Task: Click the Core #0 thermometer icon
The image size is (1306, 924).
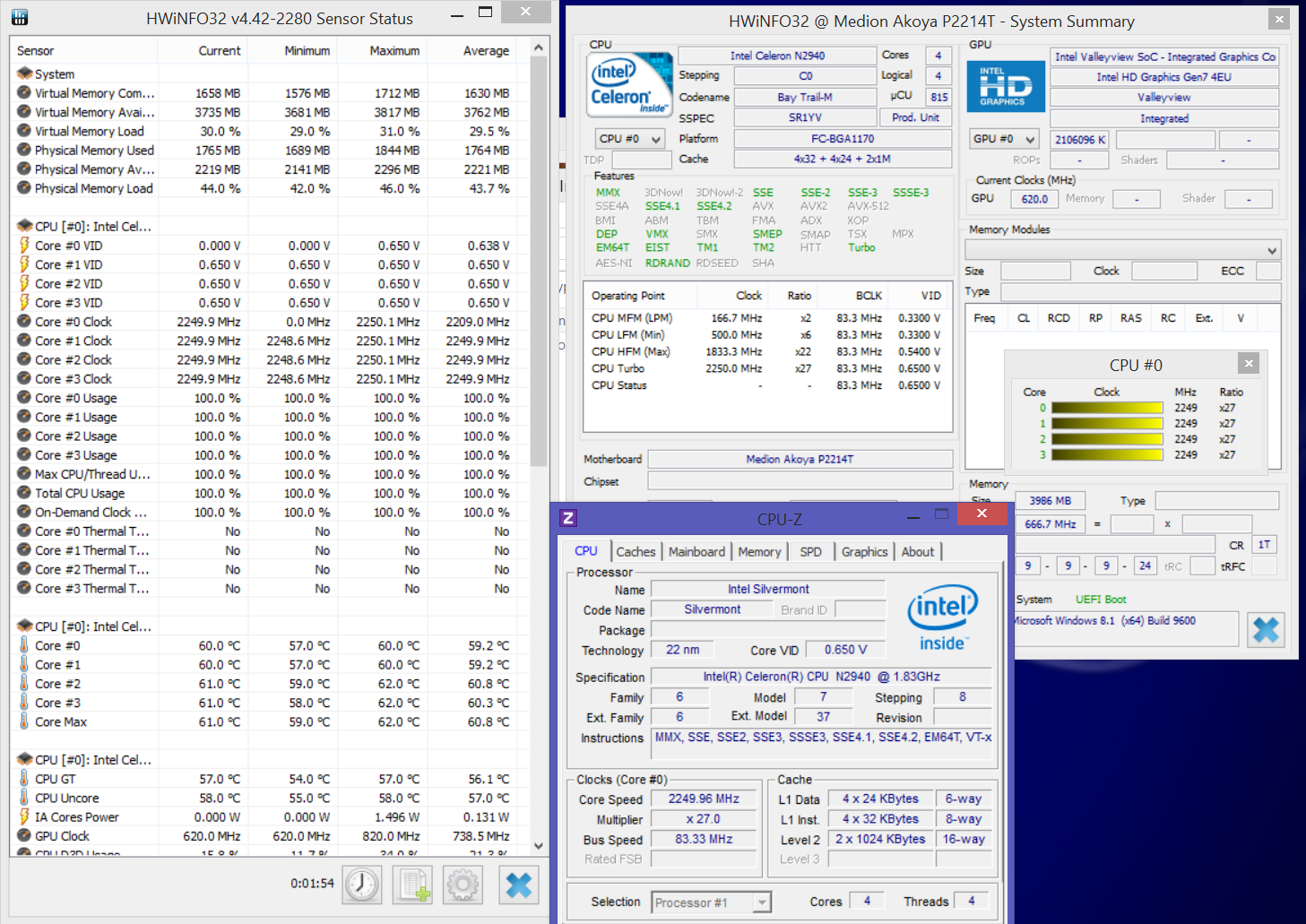Action: [24, 645]
